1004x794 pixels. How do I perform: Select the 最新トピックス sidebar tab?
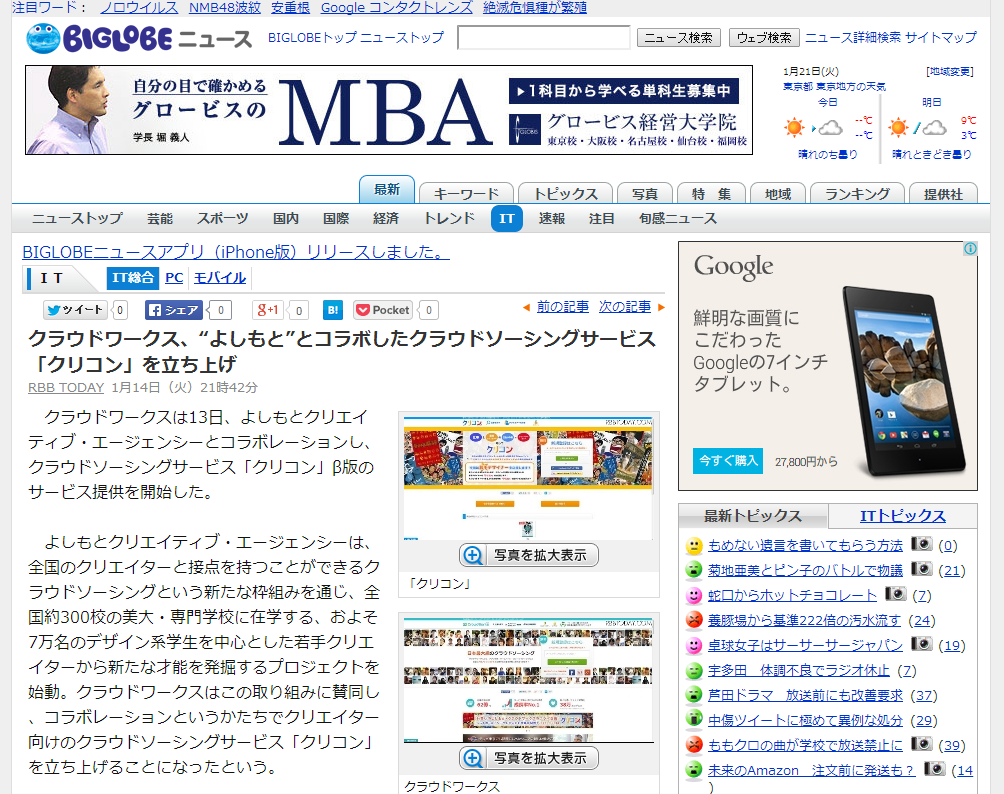coord(753,516)
